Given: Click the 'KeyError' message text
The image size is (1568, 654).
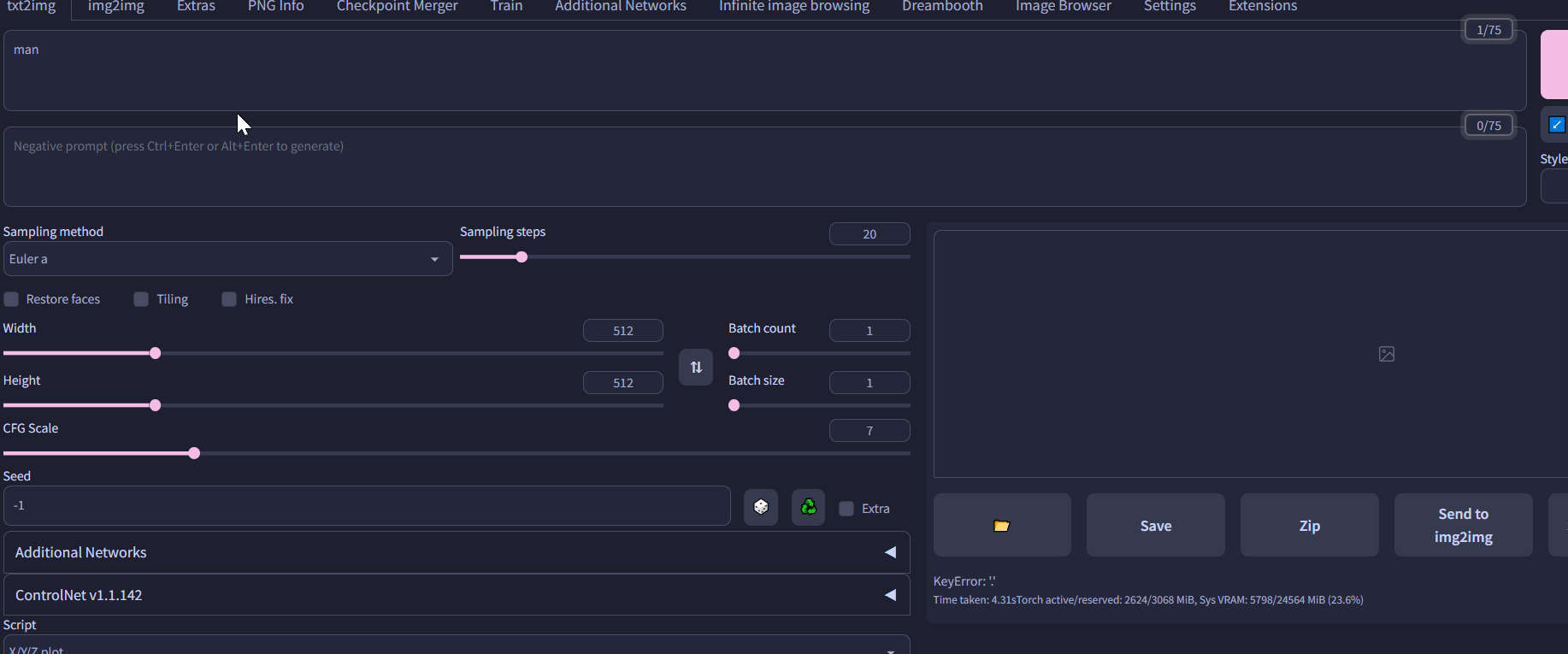Looking at the screenshot, I should point(964,581).
